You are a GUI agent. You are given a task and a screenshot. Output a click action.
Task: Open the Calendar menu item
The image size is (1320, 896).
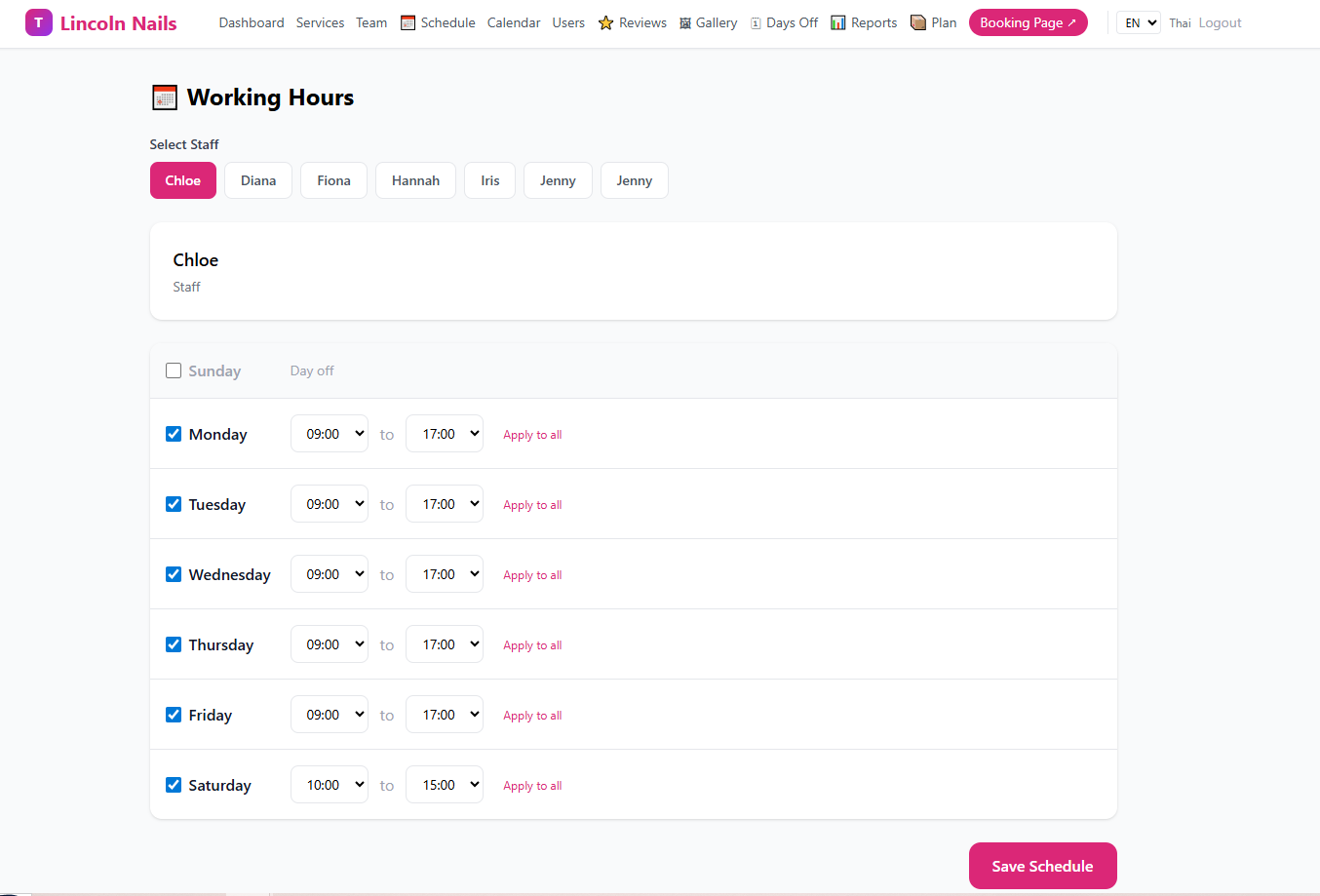tap(514, 22)
